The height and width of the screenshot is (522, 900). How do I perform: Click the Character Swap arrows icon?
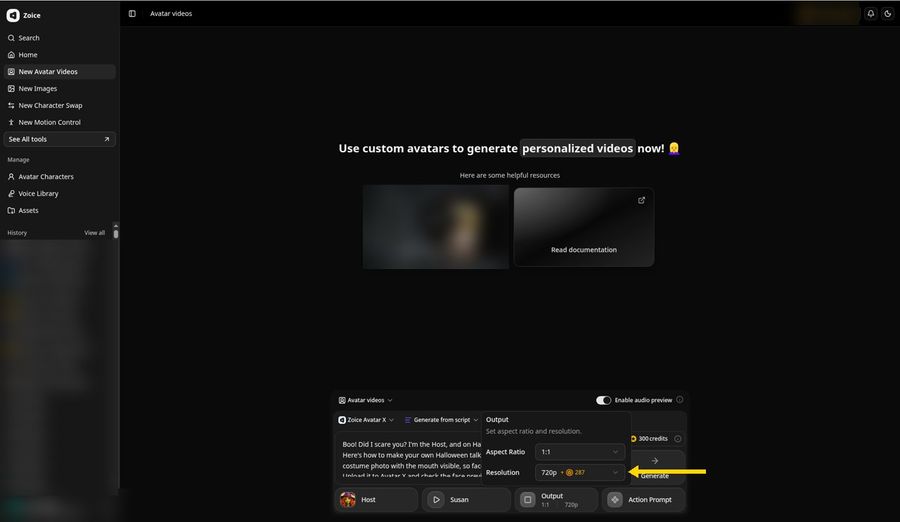coord(11,106)
